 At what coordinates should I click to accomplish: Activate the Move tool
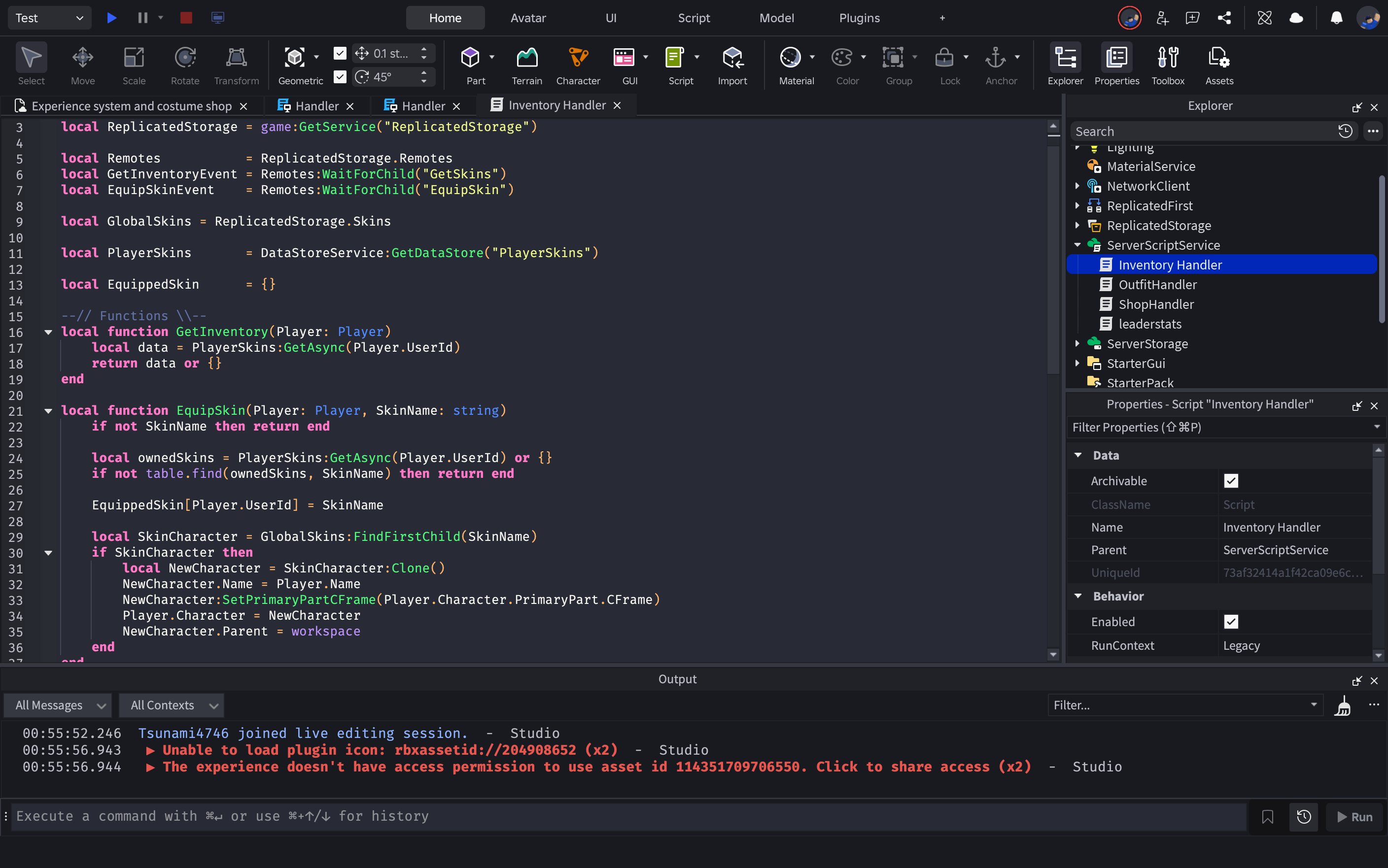click(x=83, y=64)
